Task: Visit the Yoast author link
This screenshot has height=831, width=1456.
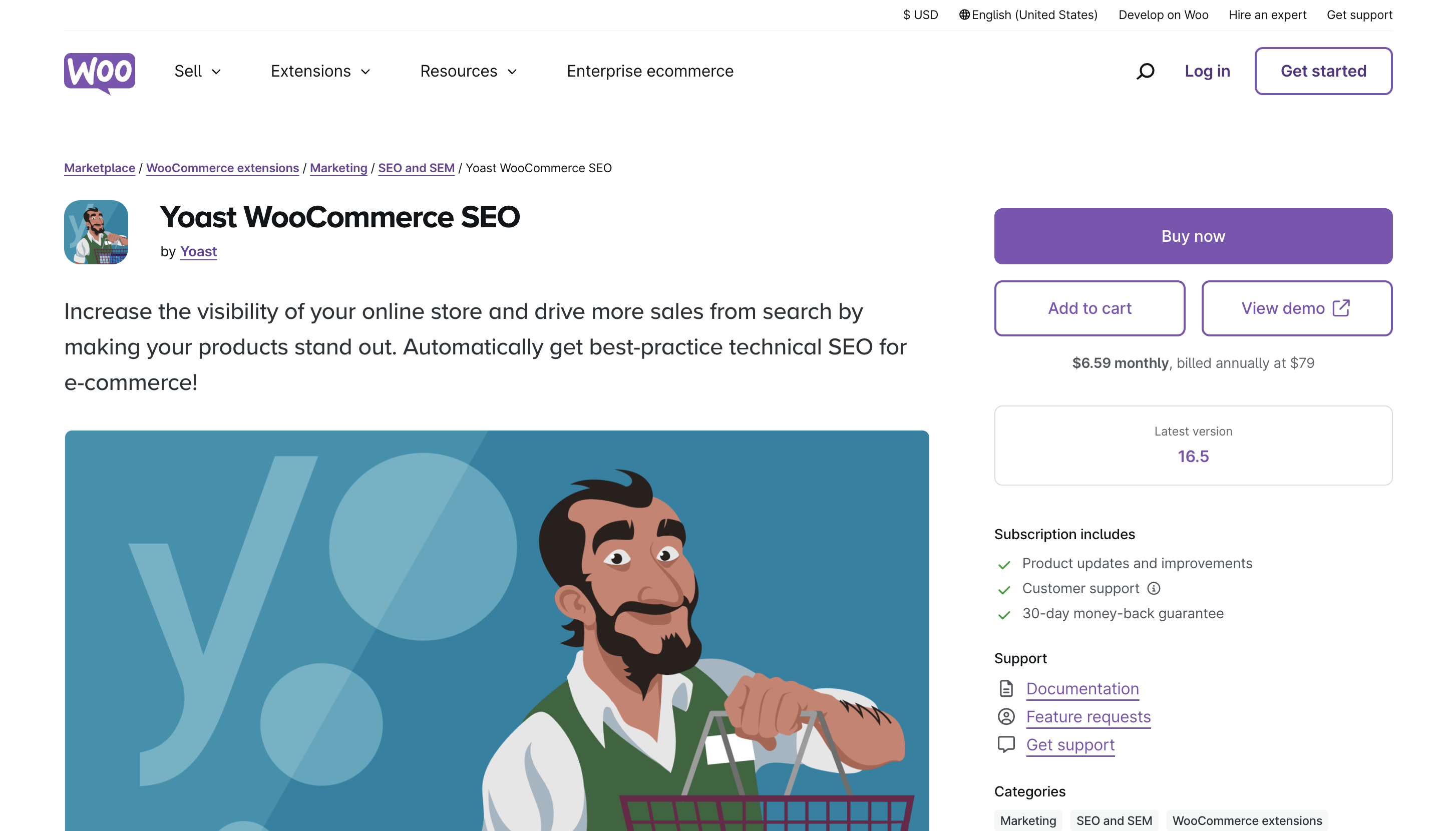Action: pos(198,252)
